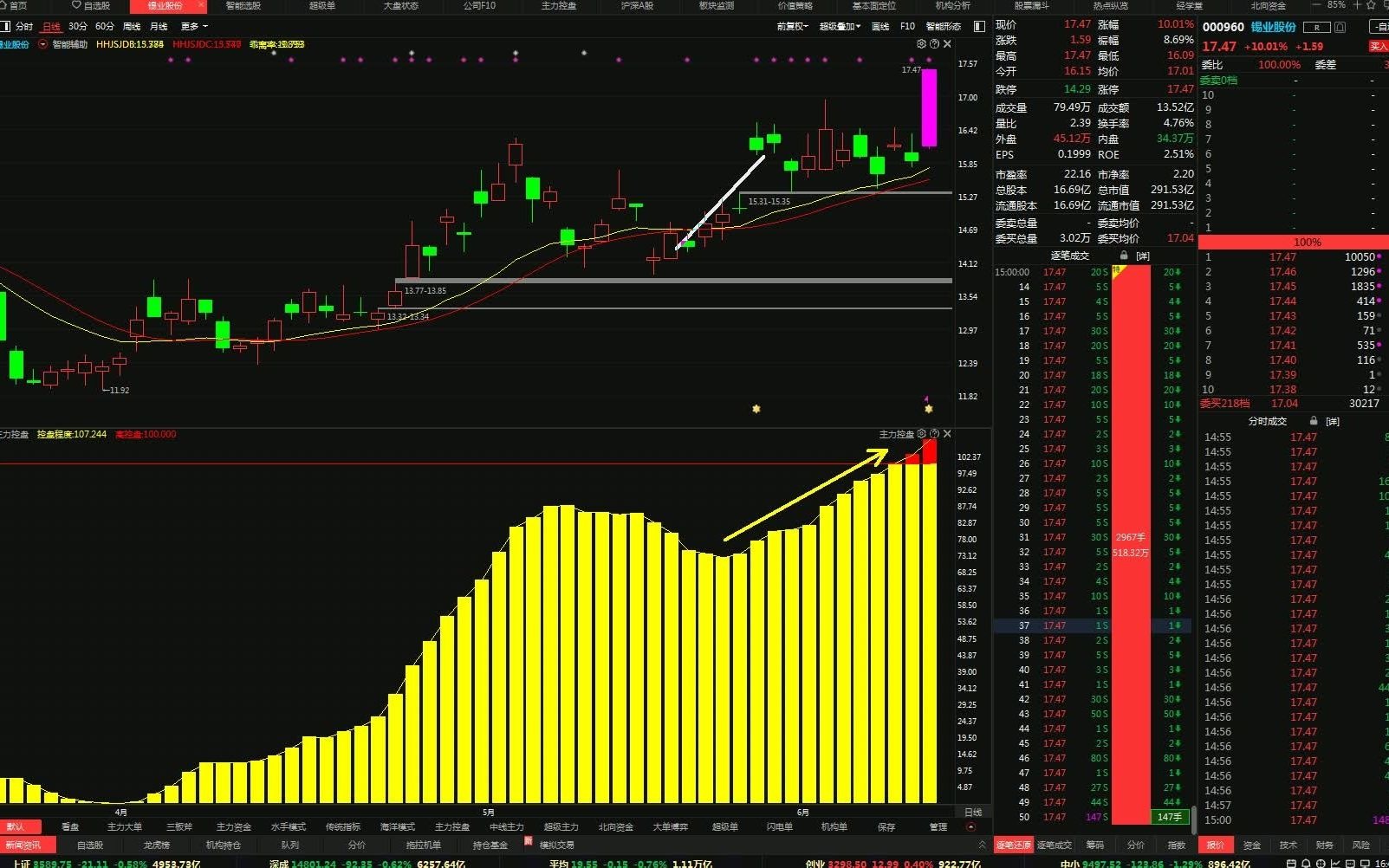Open the 智能选股 top tab
This screenshot has height=868, width=1389.
[243, 5]
